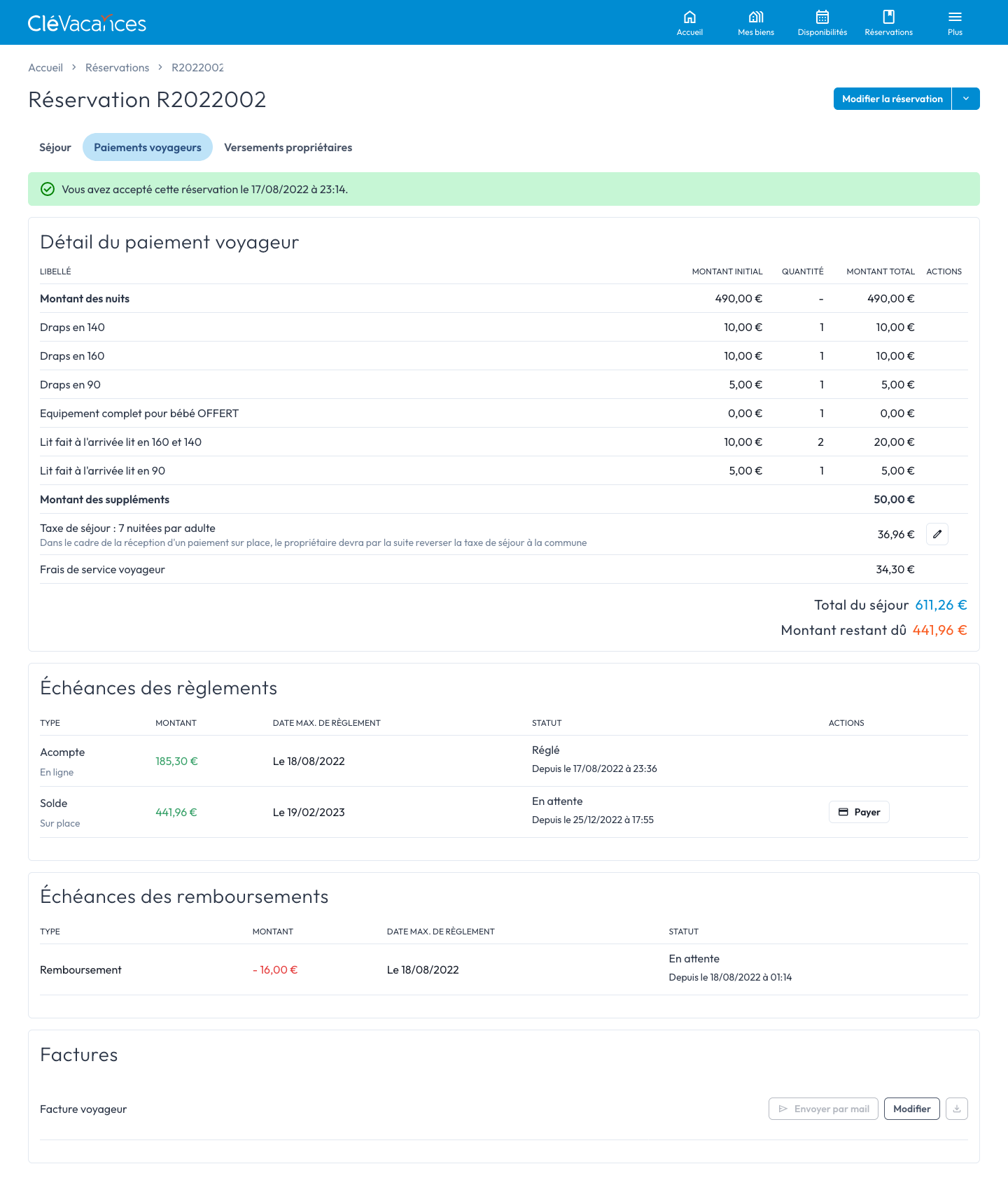Open the Plus hamburger menu
Viewport: 1008px width, 1178px height.
click(x=955, y=22)
